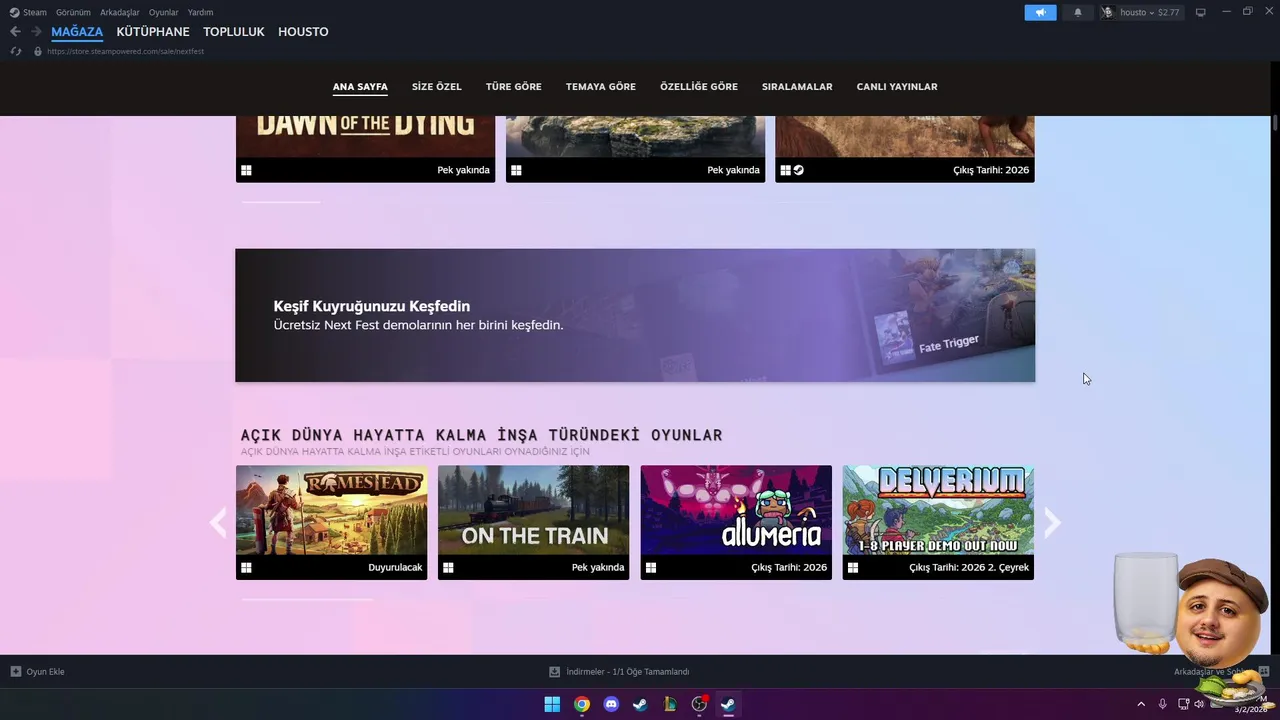
Task: Open the Oyunlar menu
Action: 164,12
